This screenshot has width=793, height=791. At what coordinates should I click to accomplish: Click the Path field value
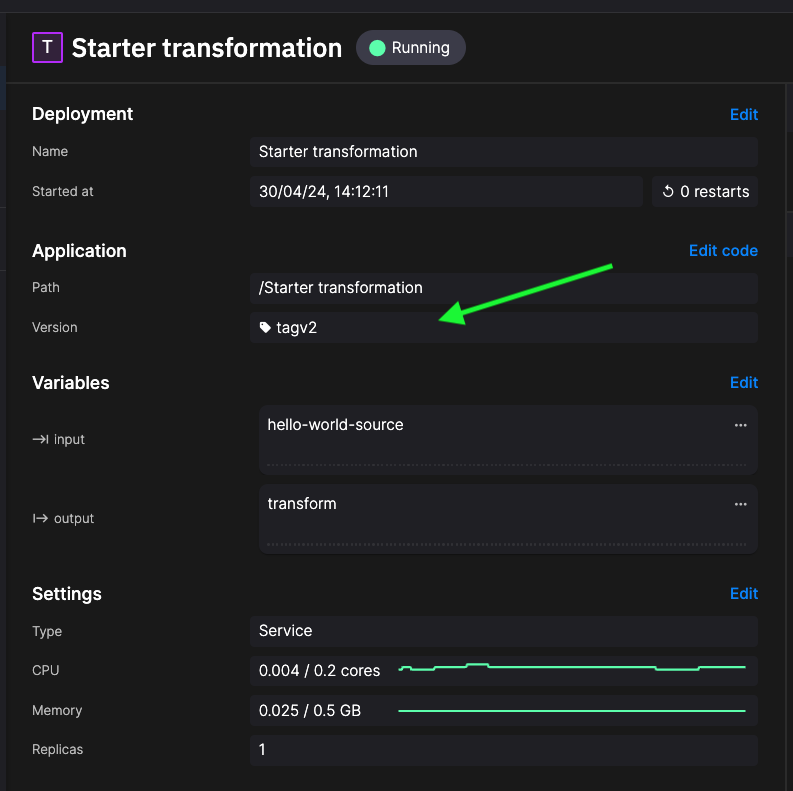(x=503, y=288)
